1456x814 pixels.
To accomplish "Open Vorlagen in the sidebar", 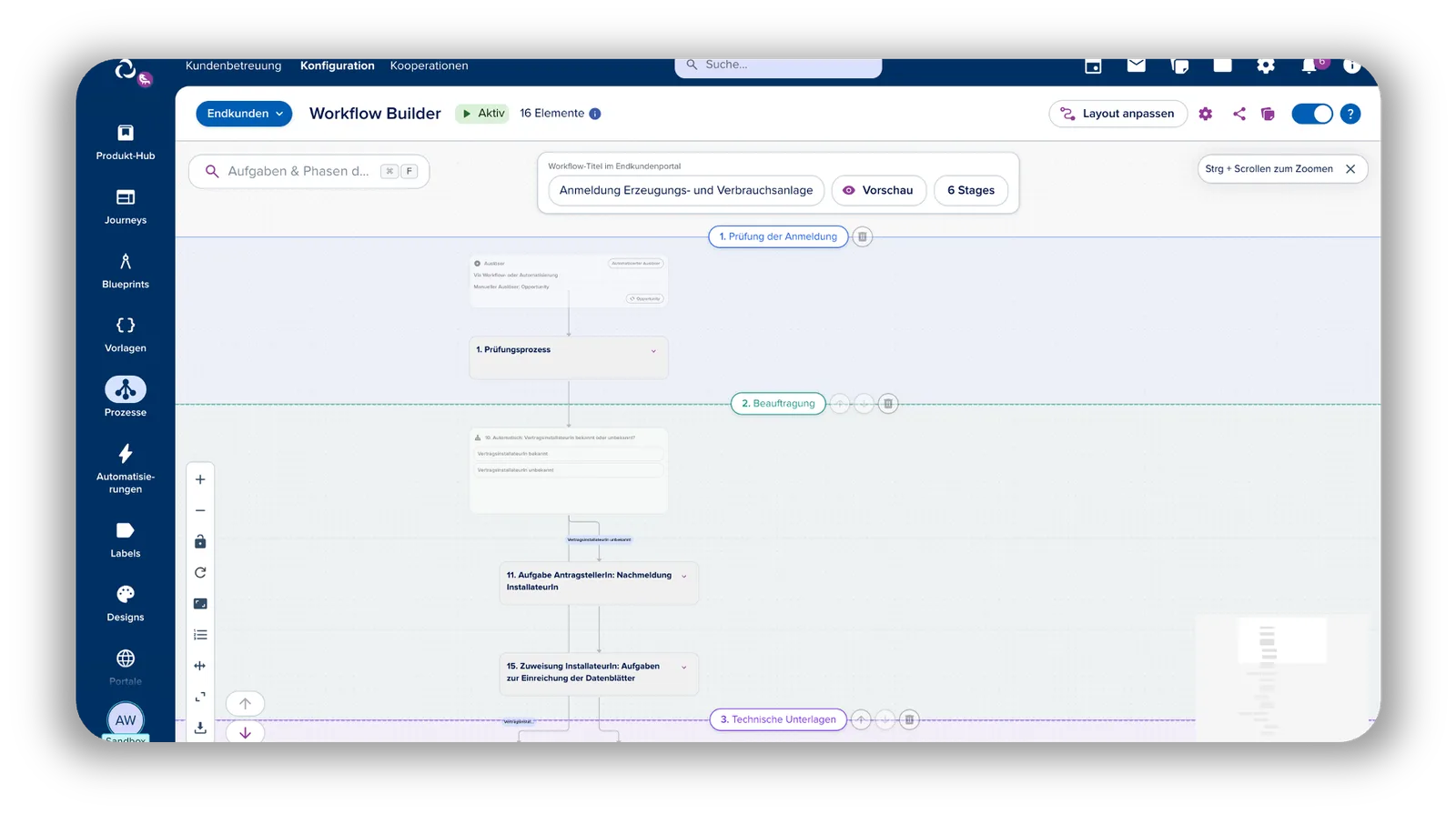I will click(x=126, y=335).
